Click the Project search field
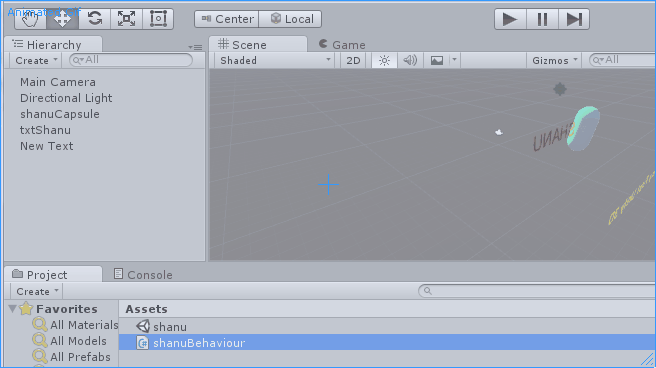The height and width of the screenshot is (368, 656). [537, 291]
